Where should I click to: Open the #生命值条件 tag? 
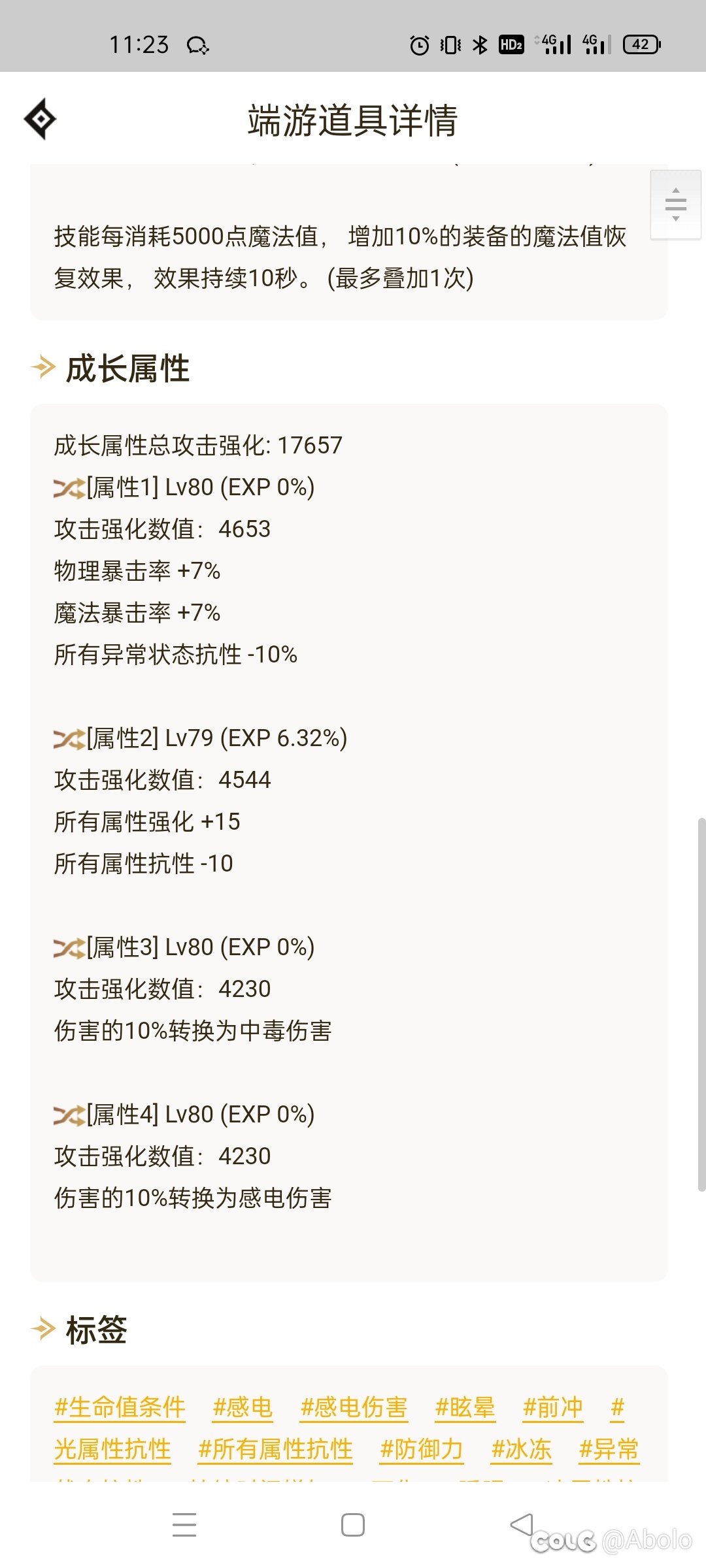pyautogui.click(x=120, y=1407)
